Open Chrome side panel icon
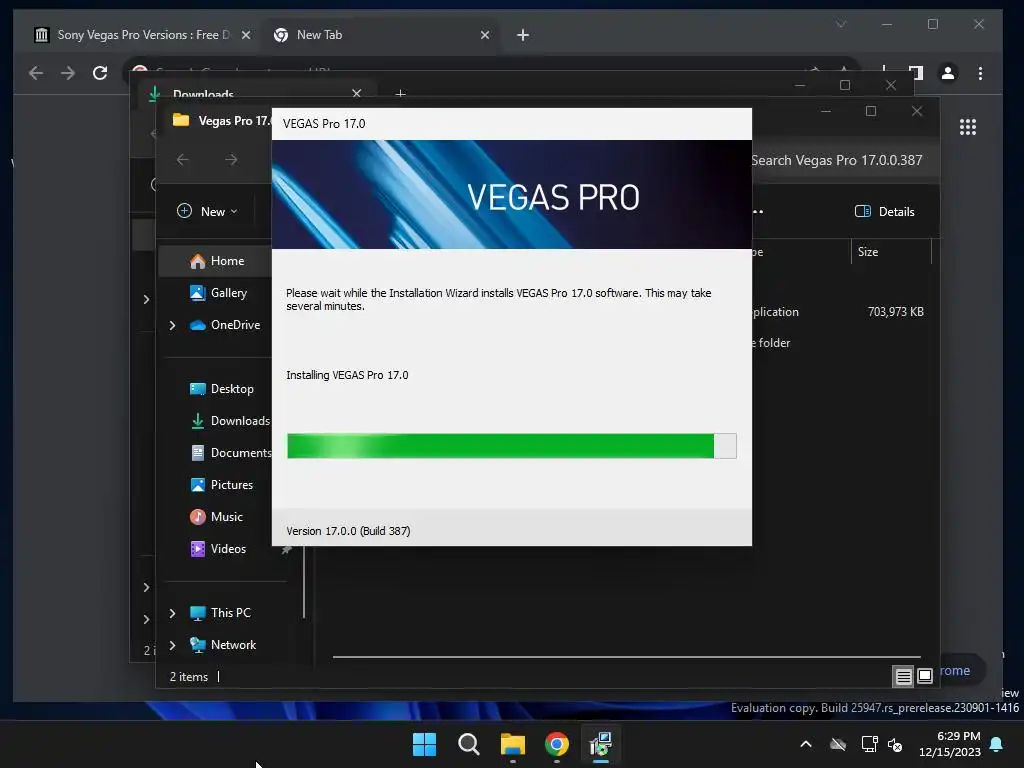This screenshot has width=1024, height=768. (x=916, y=73)
